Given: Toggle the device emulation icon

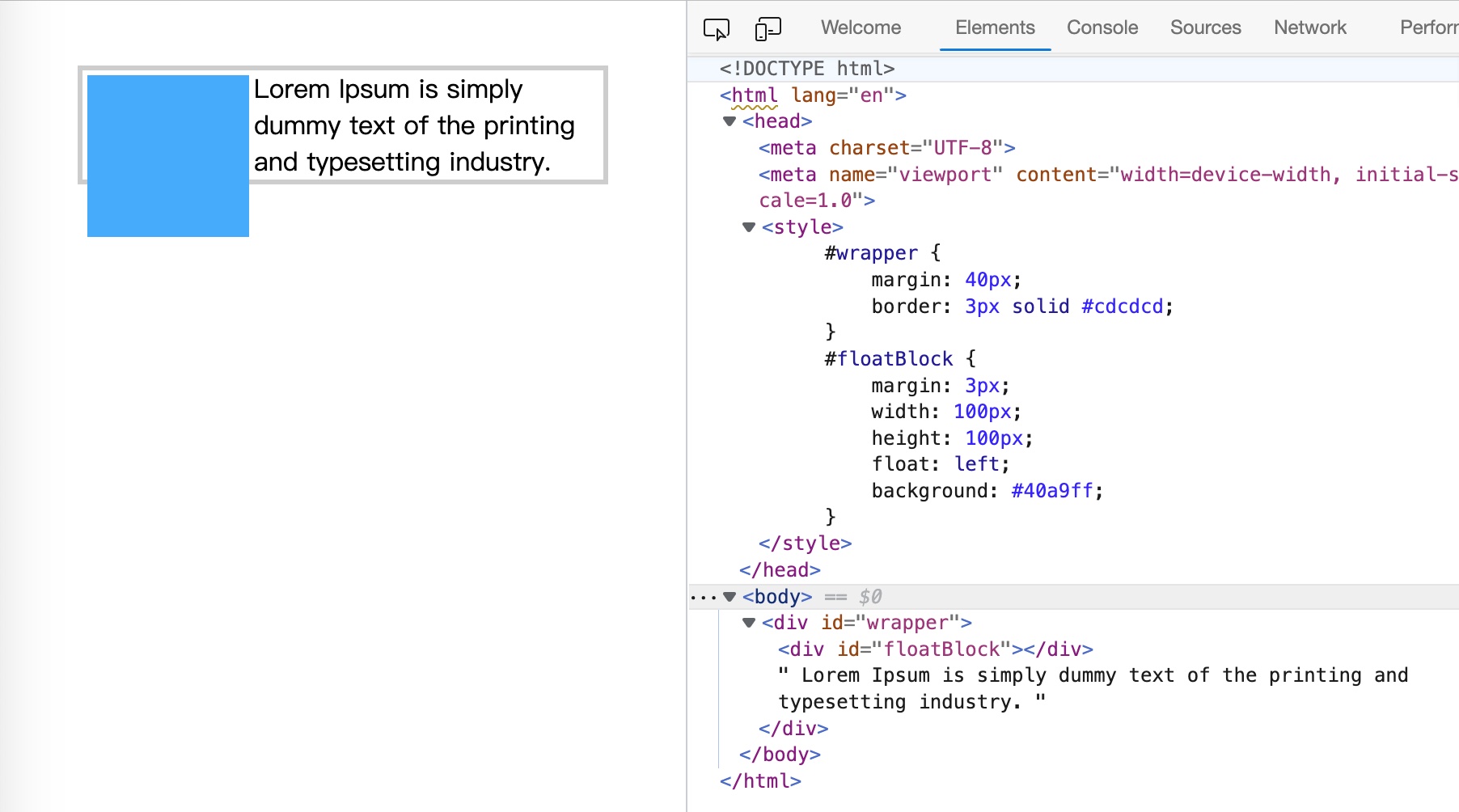Looking at the screenshot, I should click(x=768, y=29).
